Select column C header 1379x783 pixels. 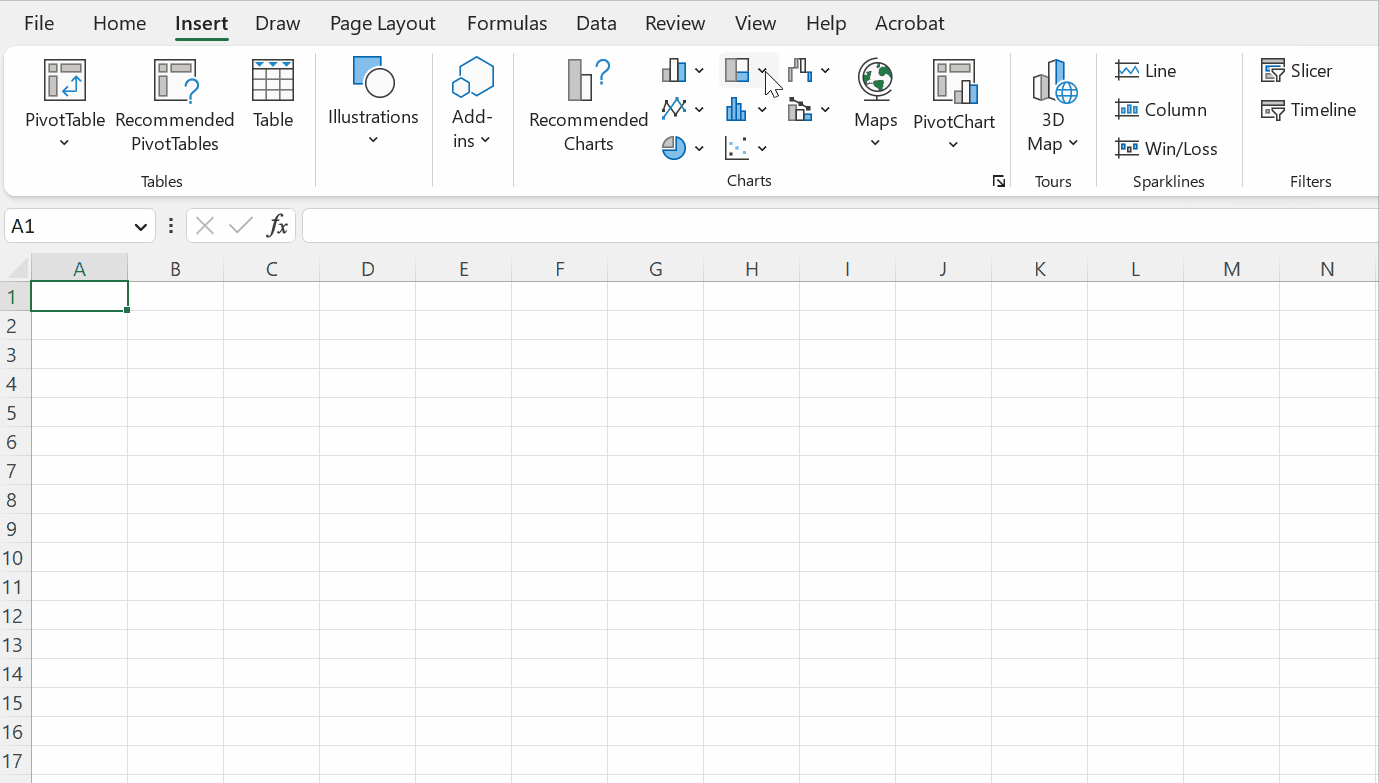271,268
